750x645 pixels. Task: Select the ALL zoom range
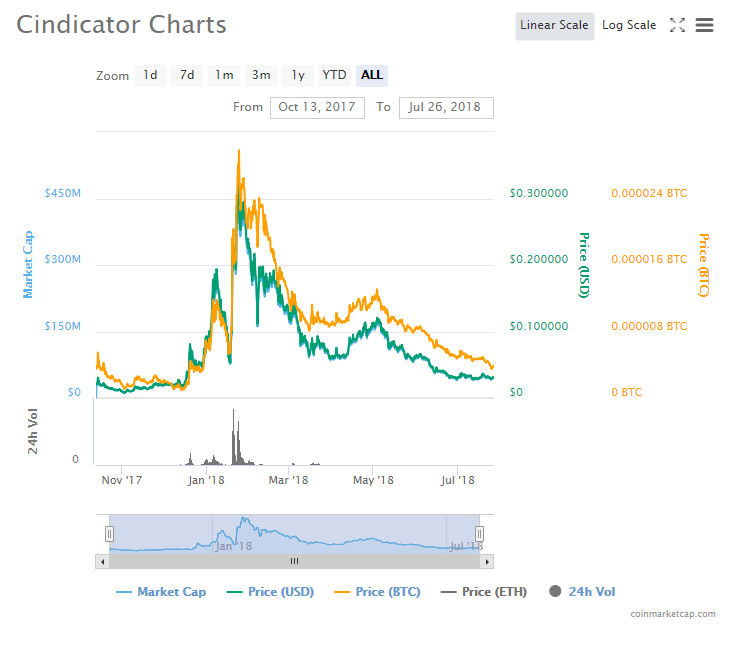[372, 76]
